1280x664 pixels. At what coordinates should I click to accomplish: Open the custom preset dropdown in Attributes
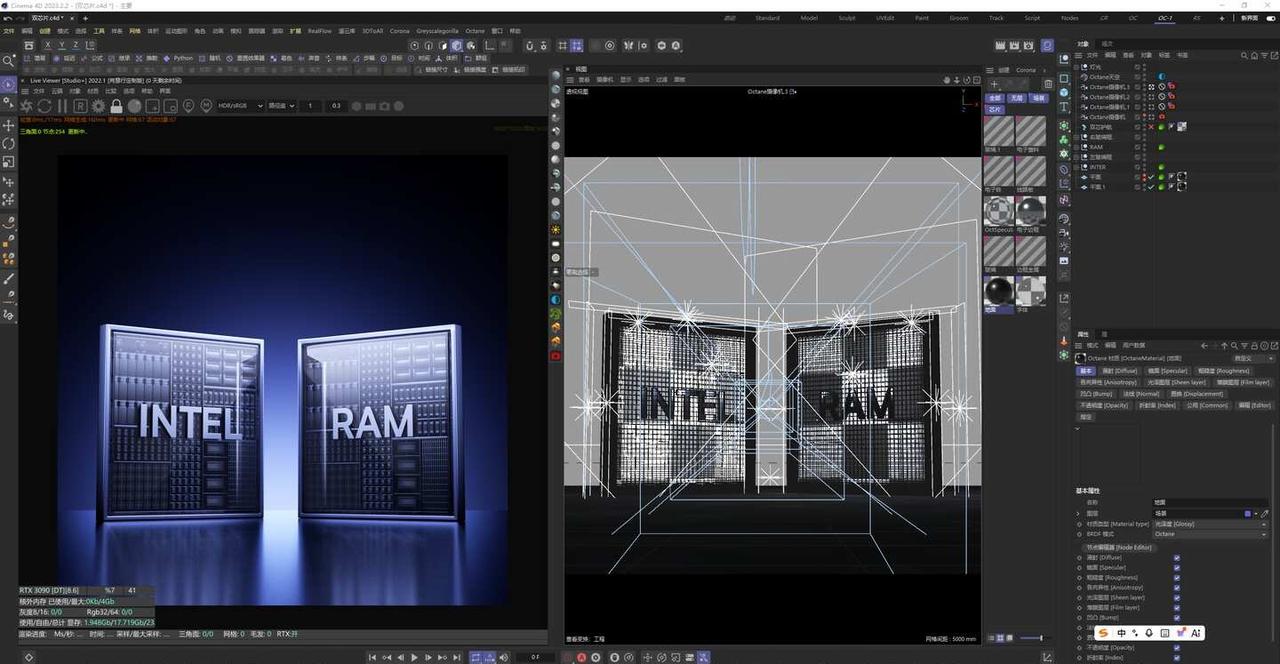(x=1254, y=358)
